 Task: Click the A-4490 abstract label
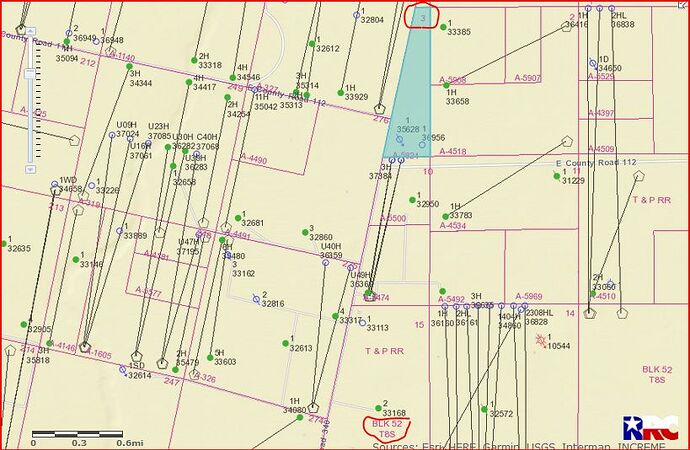pos(253,159)
